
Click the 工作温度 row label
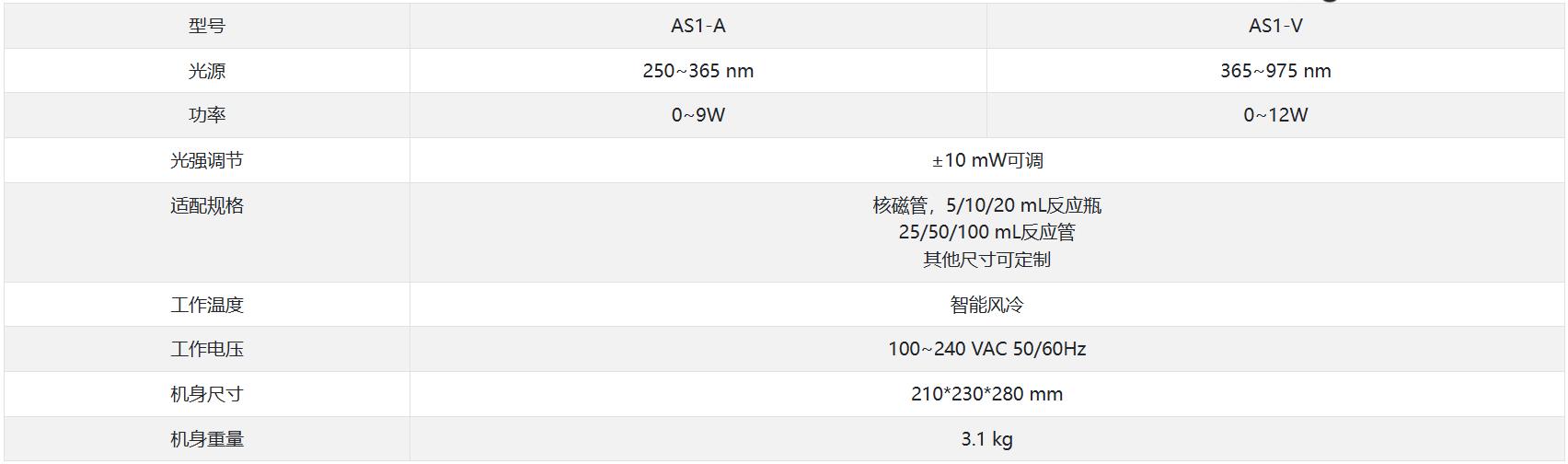point(207,305)
